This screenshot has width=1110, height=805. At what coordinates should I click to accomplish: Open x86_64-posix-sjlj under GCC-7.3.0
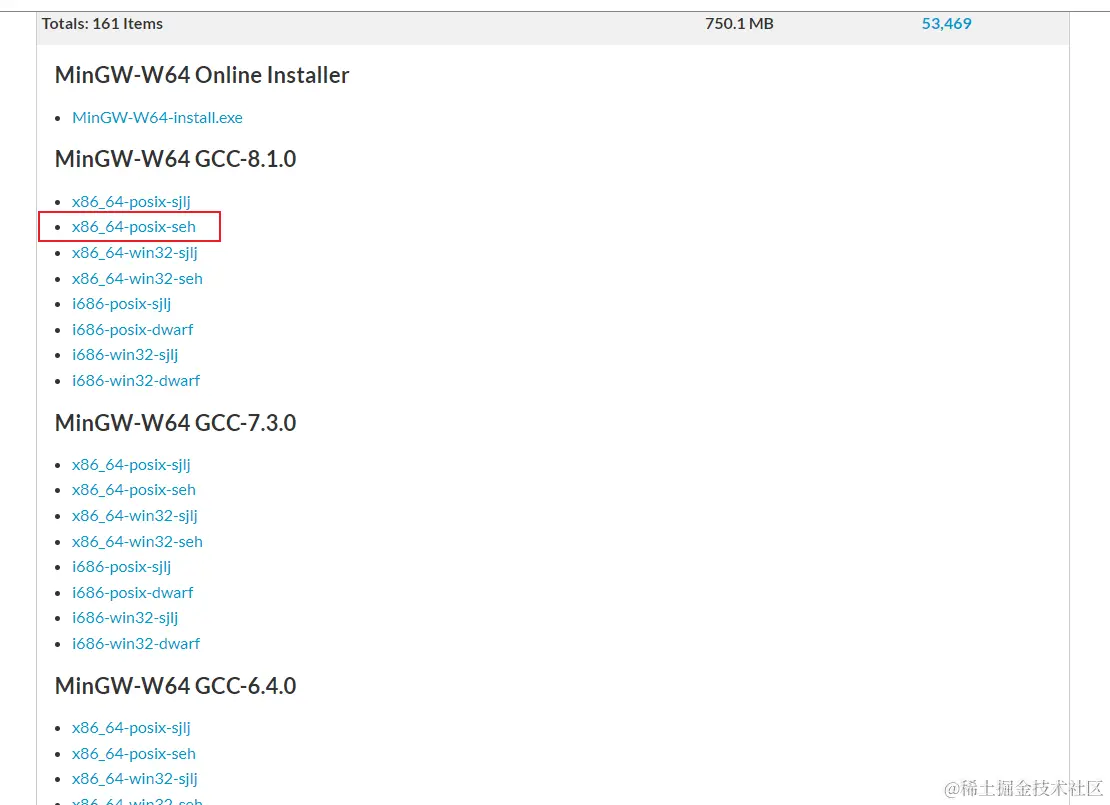point(131,465)
